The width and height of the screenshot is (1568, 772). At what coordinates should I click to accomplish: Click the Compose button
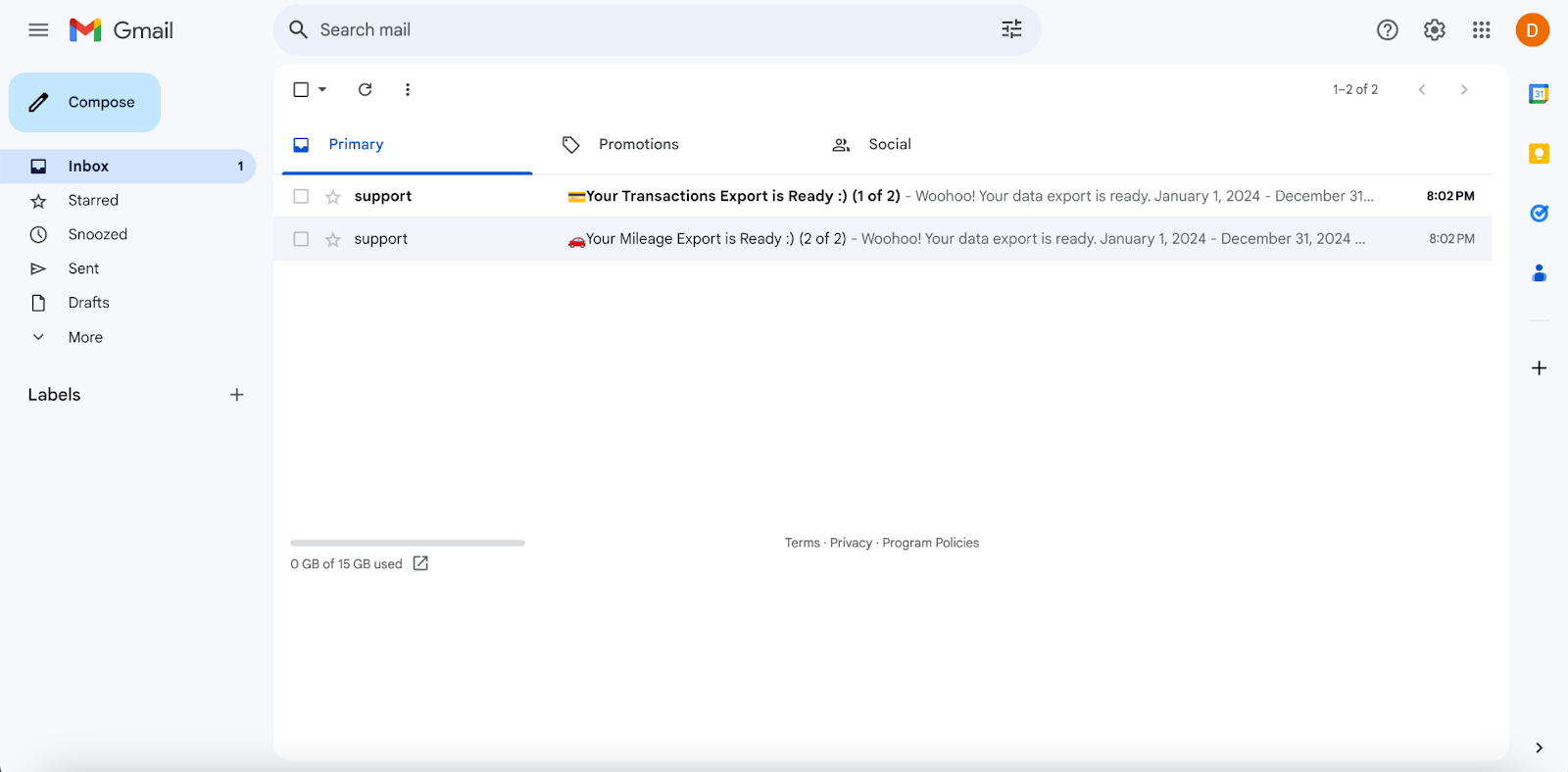(x=85, y=102)
